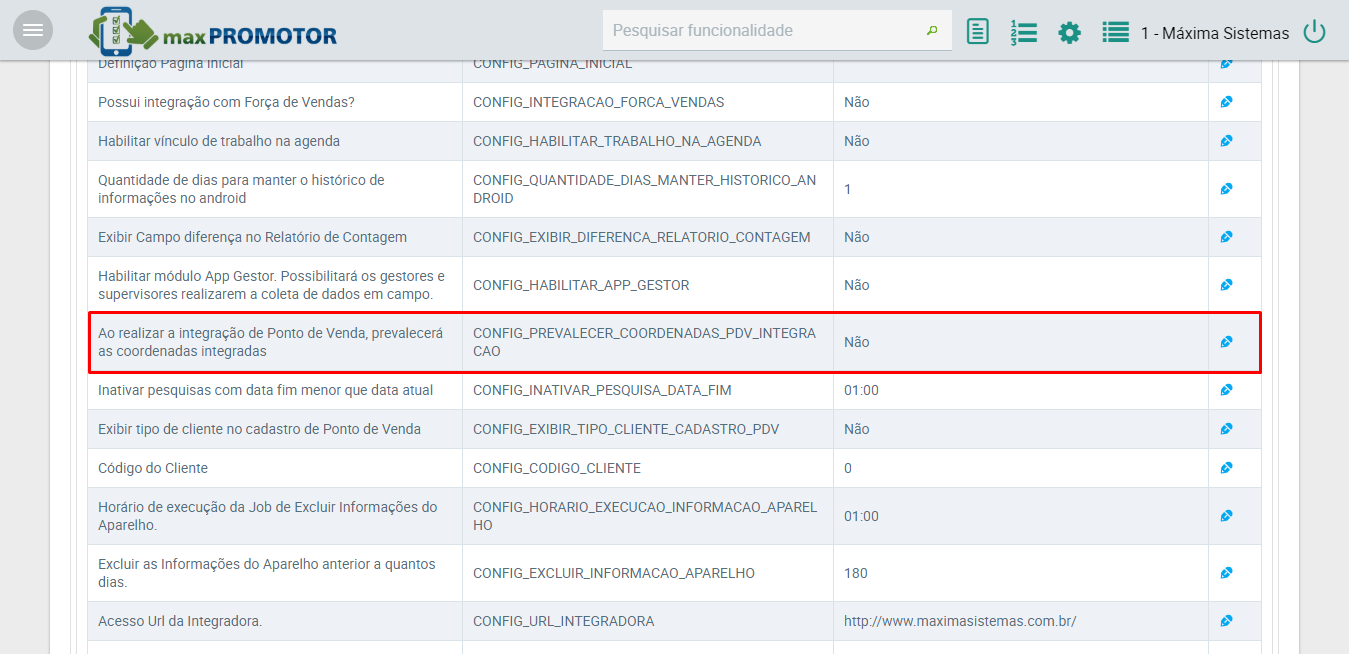
Task: Select 'Código do Cliente' description
Action: [x=153, y=468]
